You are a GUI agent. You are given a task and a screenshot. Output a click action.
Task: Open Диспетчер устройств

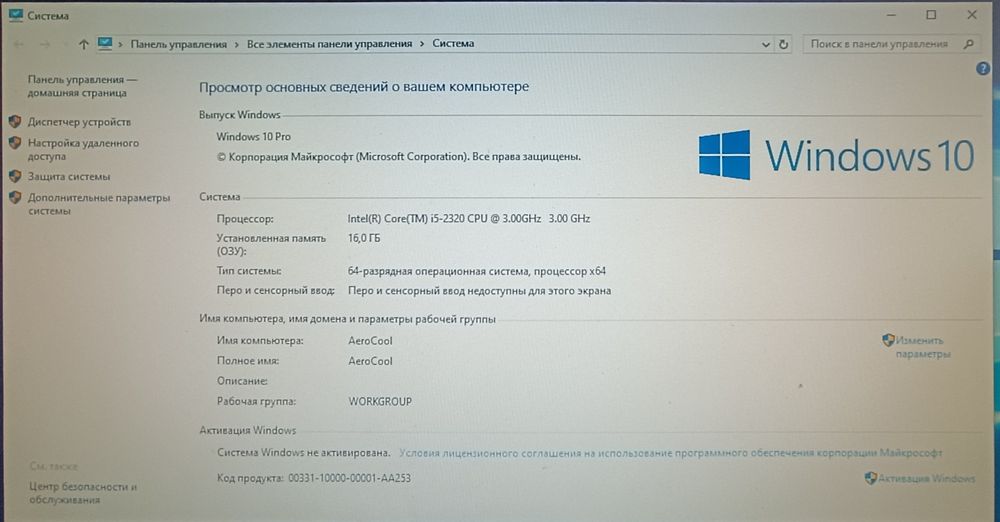(x=79, y=121)
